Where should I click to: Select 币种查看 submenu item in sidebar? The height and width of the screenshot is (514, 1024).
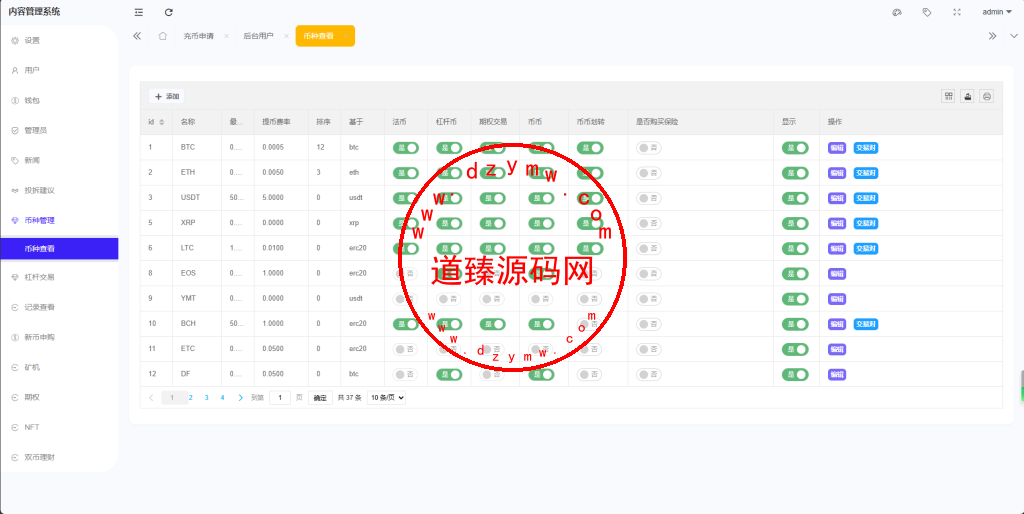59,249
